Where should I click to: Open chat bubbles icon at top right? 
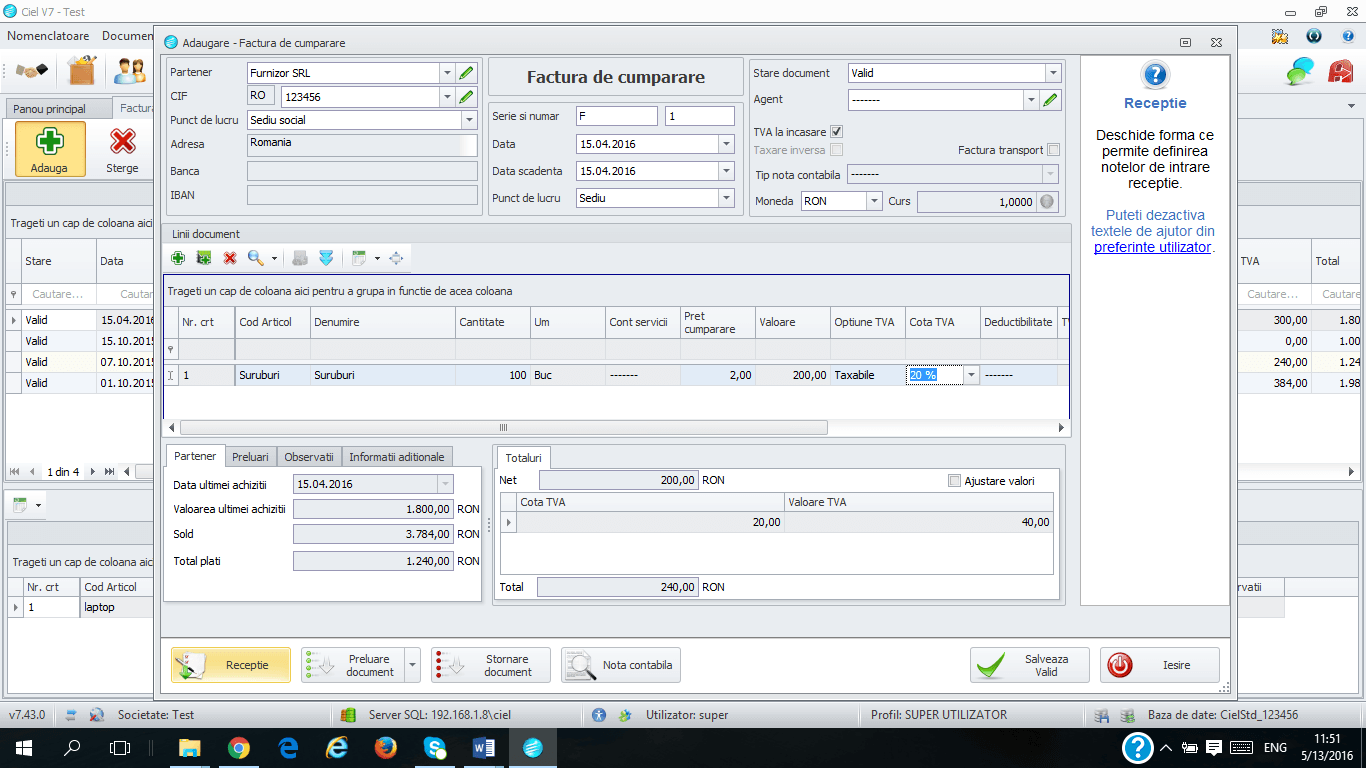1300,71
